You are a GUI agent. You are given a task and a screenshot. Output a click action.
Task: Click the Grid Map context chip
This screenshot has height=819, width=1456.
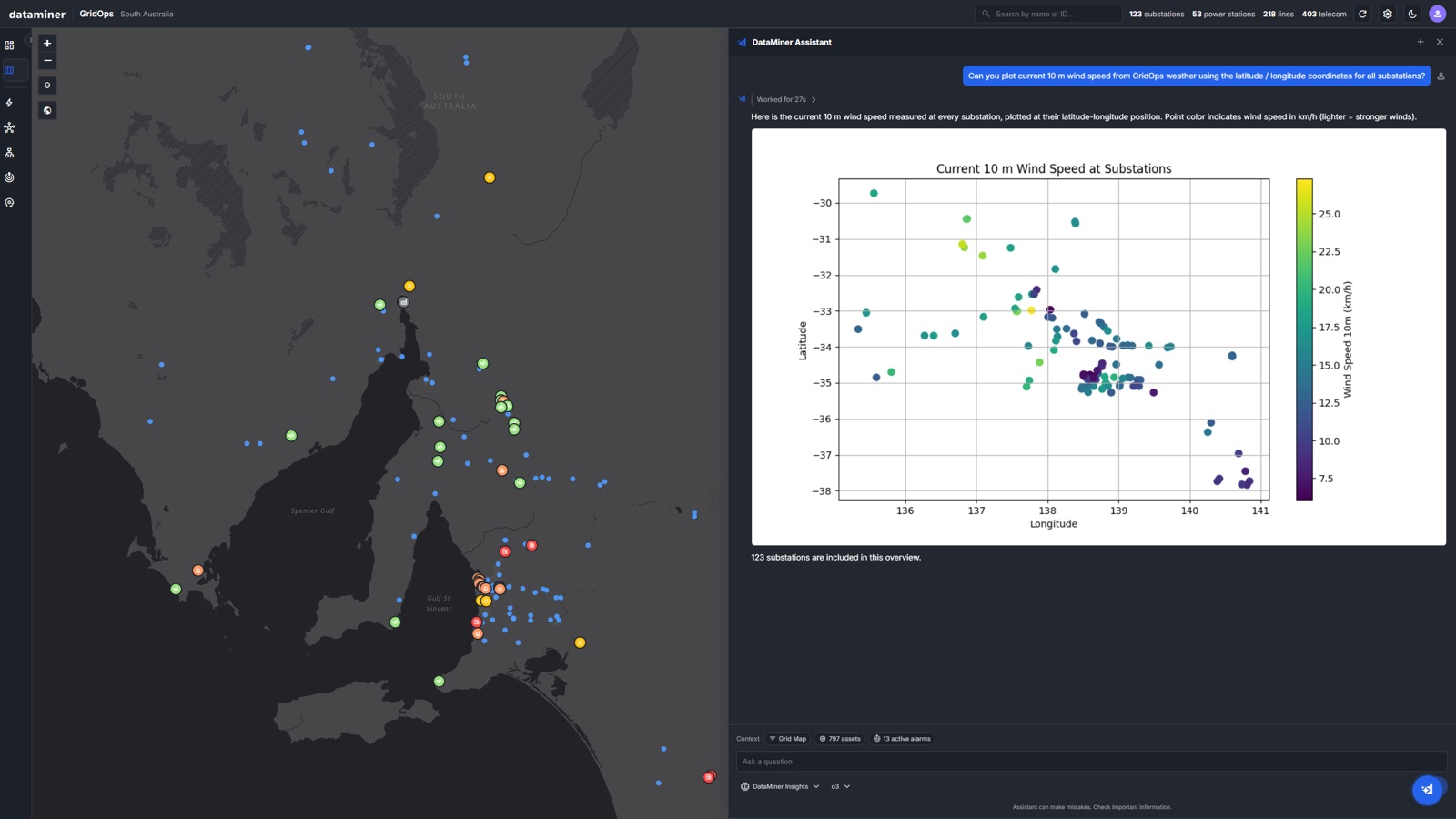tap(788, 739)
